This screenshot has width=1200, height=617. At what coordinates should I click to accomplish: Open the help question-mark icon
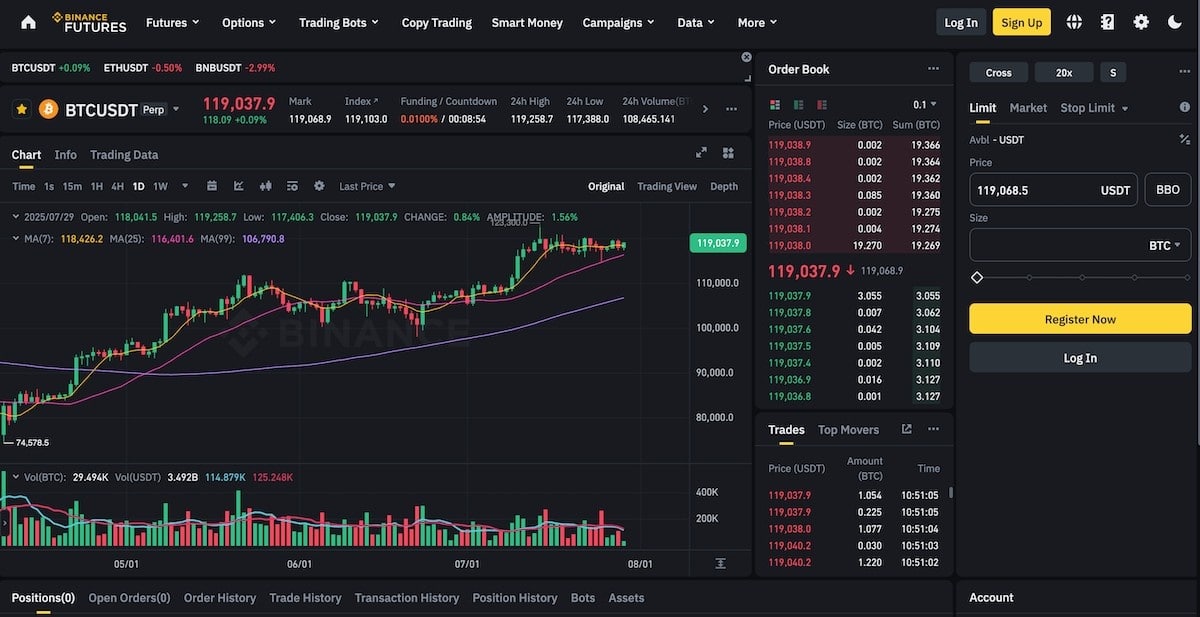pyautogui.click(x=1108, y=22)
